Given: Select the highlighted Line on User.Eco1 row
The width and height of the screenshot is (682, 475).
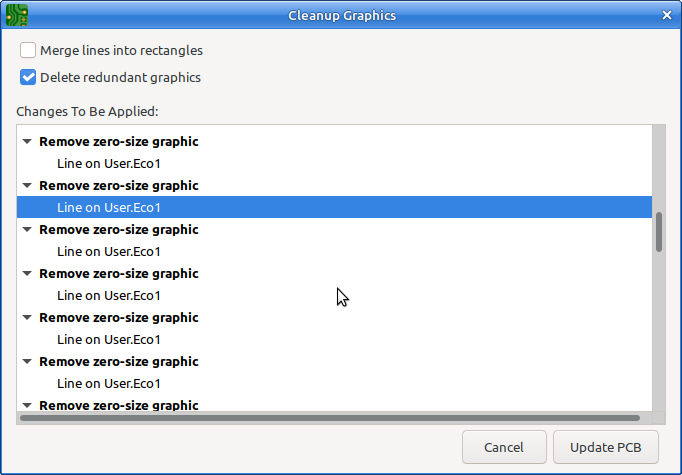Looking at the screenshot, I should pyautogui.click(x=334, y=207).
